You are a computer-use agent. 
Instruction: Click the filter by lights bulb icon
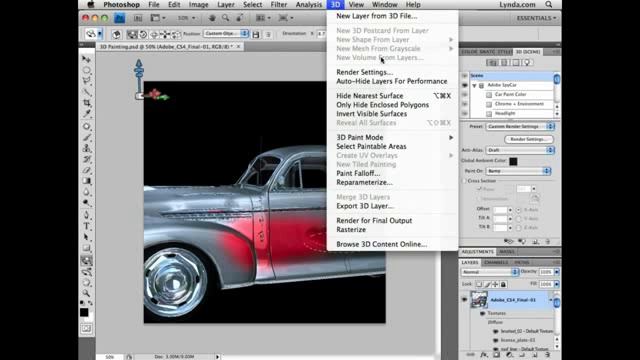pyautogui.click(x=527, y=62)
